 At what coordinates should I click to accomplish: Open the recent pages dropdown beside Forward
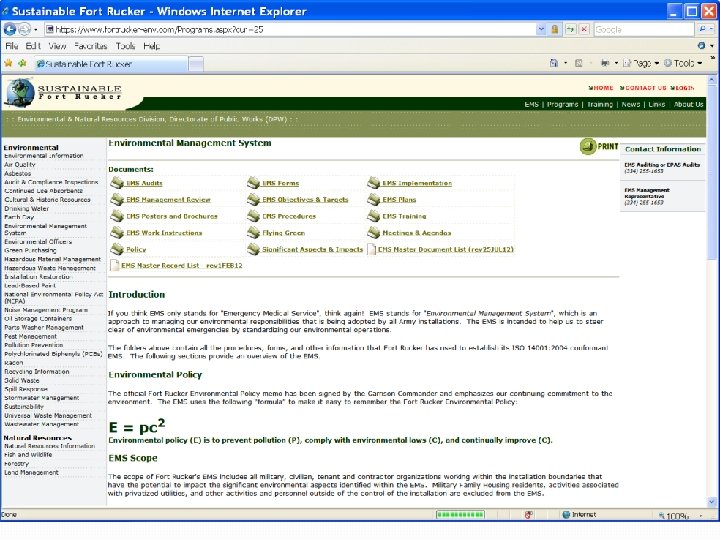[35, 30]
